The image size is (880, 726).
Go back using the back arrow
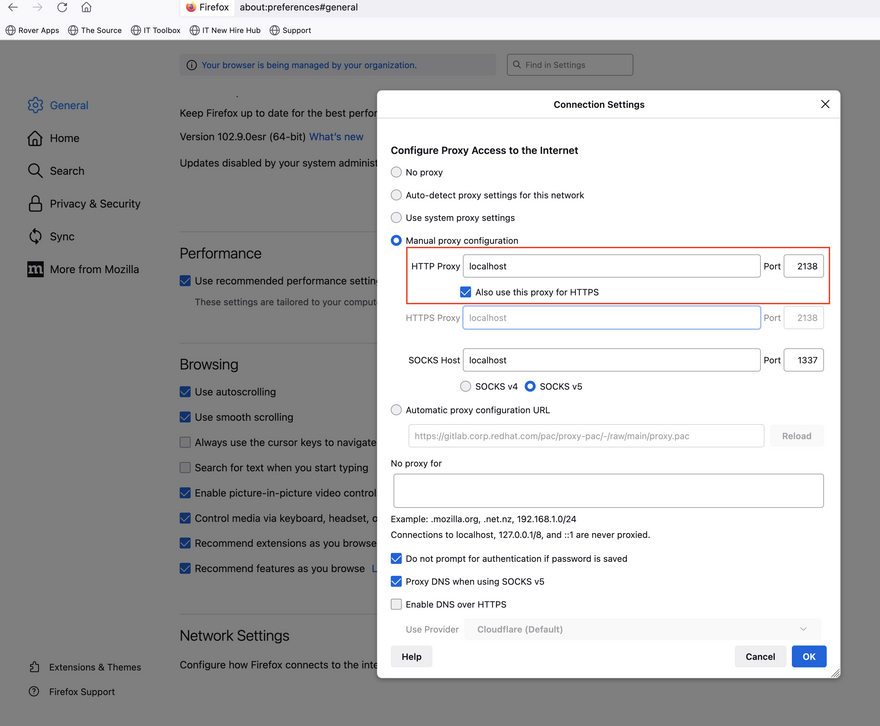tap(13, 7)
